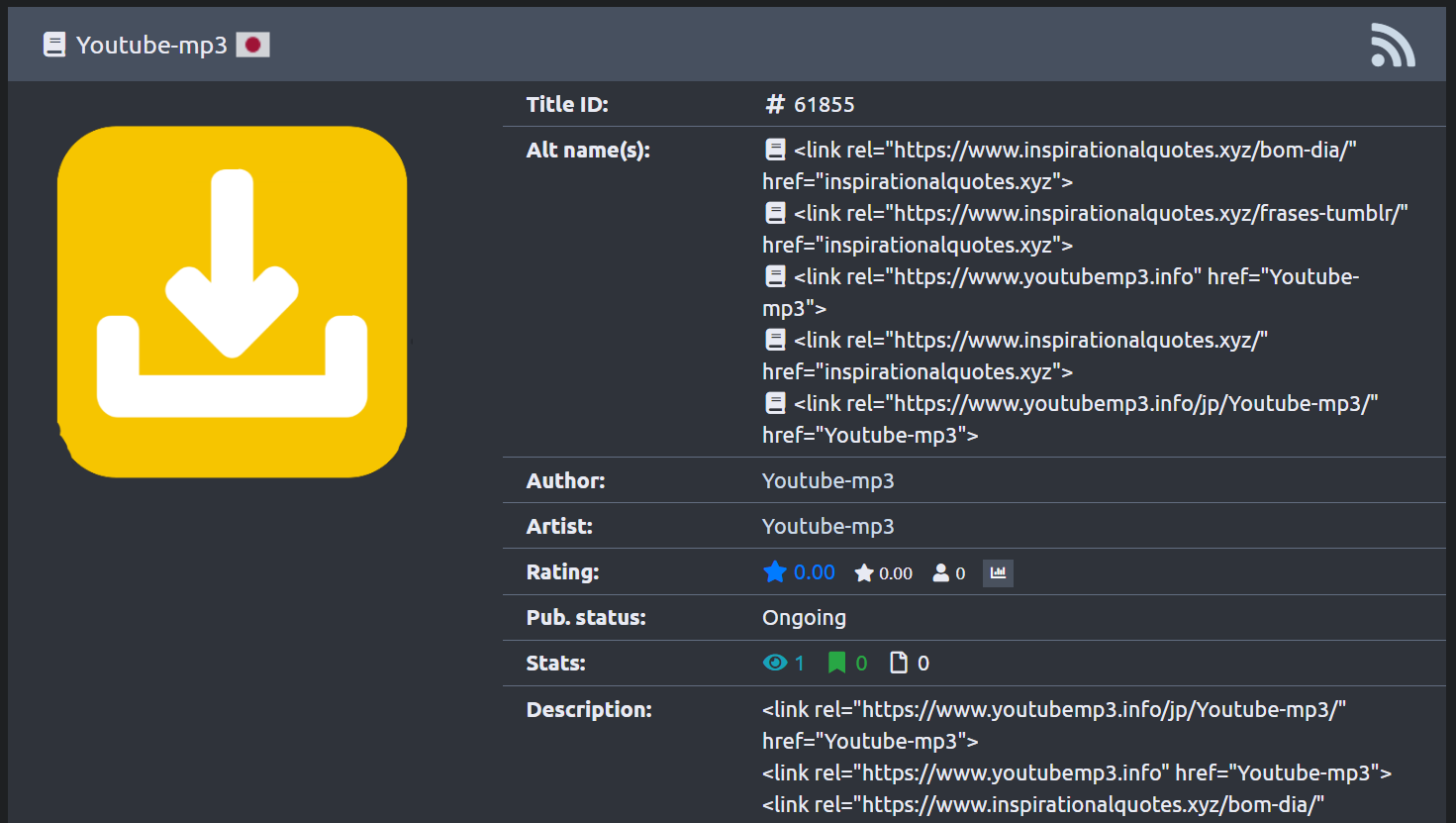Screen dimensions: 1456x823
Task: Click the yellow download cover image
Action: [232, 301]
